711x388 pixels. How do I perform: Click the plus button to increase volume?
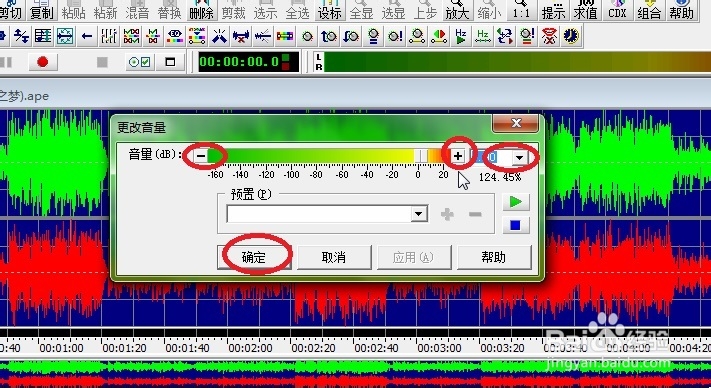point(458,156)
